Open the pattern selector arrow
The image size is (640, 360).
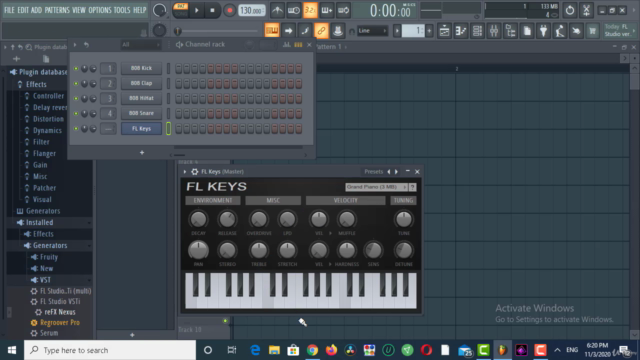coord(397,31)
